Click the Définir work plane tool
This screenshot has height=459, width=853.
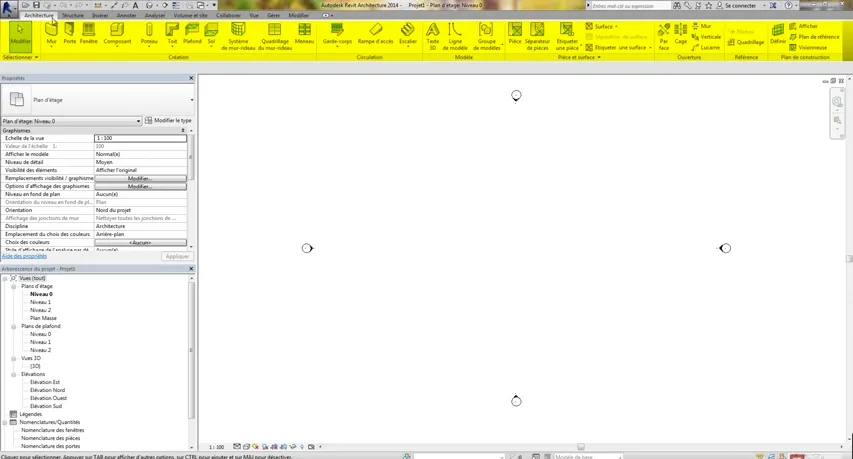click(x=778, y=34)
